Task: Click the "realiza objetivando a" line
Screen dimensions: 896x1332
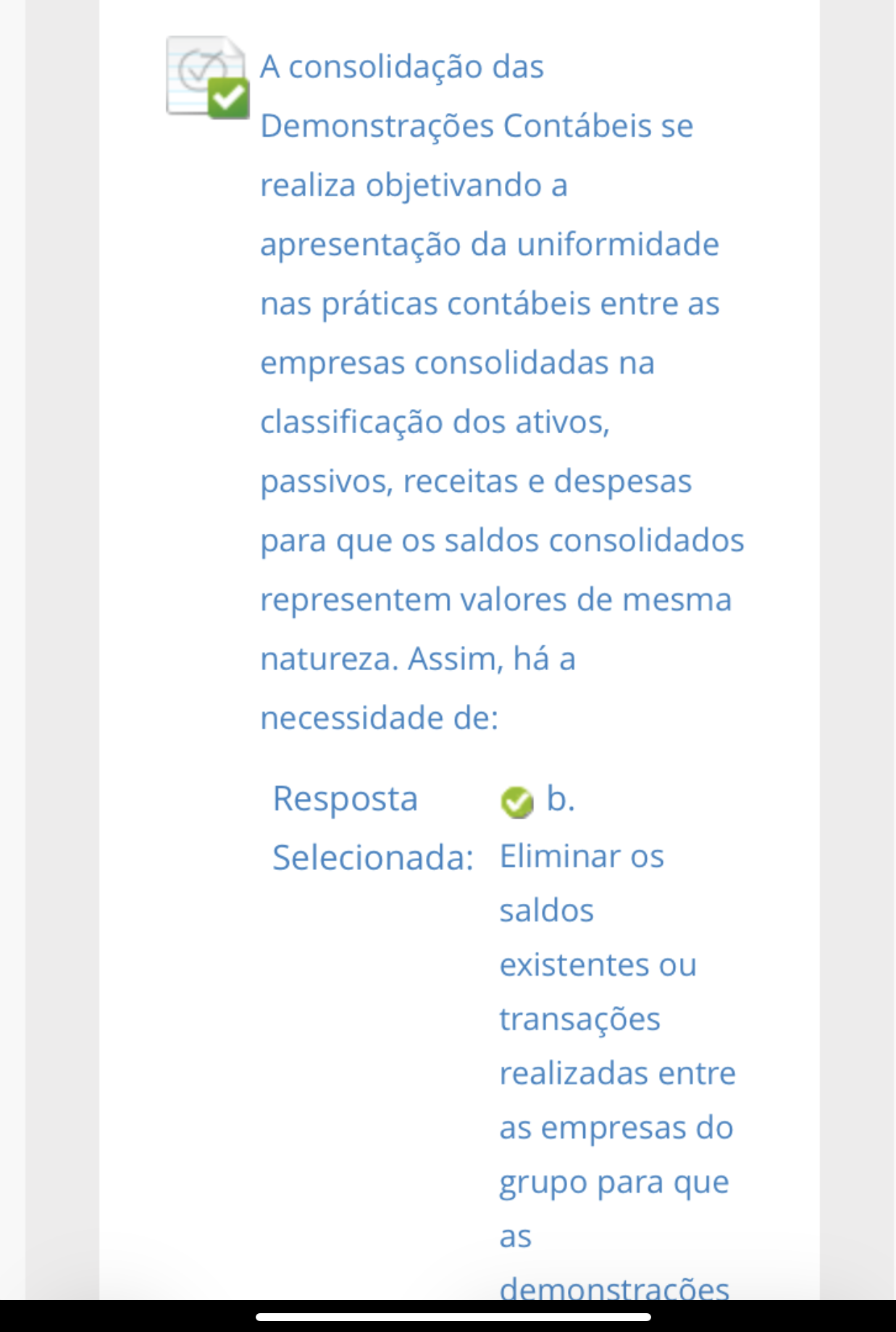Action: 414,185
